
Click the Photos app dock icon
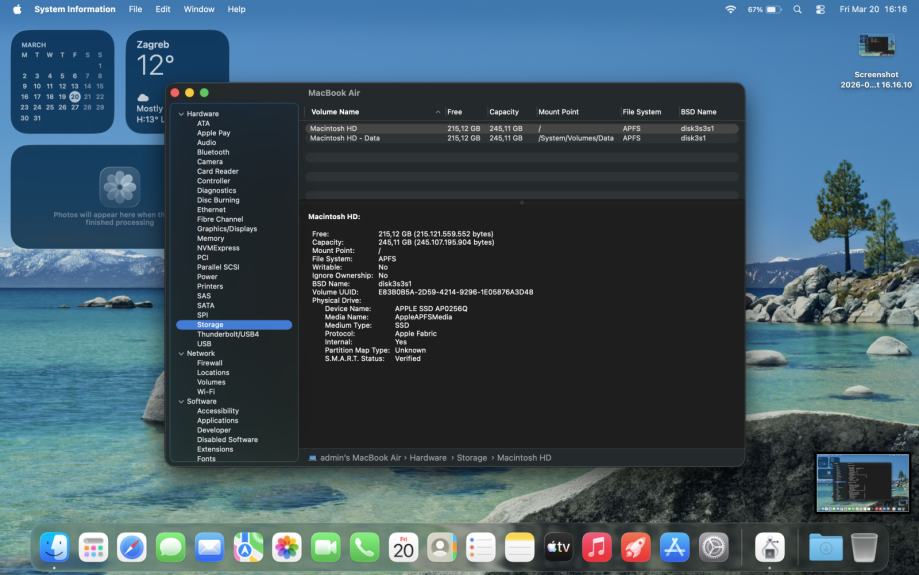287,547
